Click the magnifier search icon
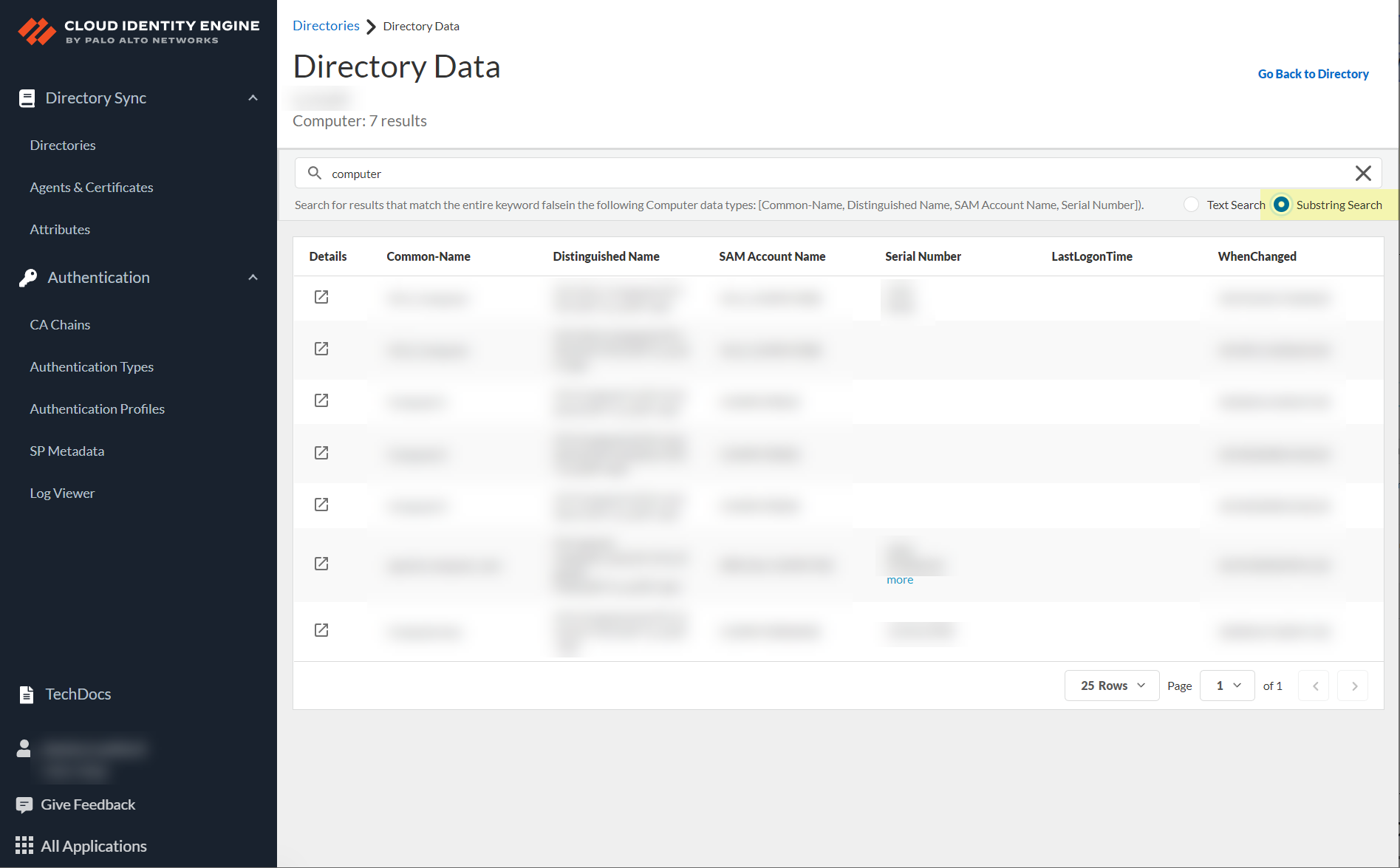 point(315,173)
